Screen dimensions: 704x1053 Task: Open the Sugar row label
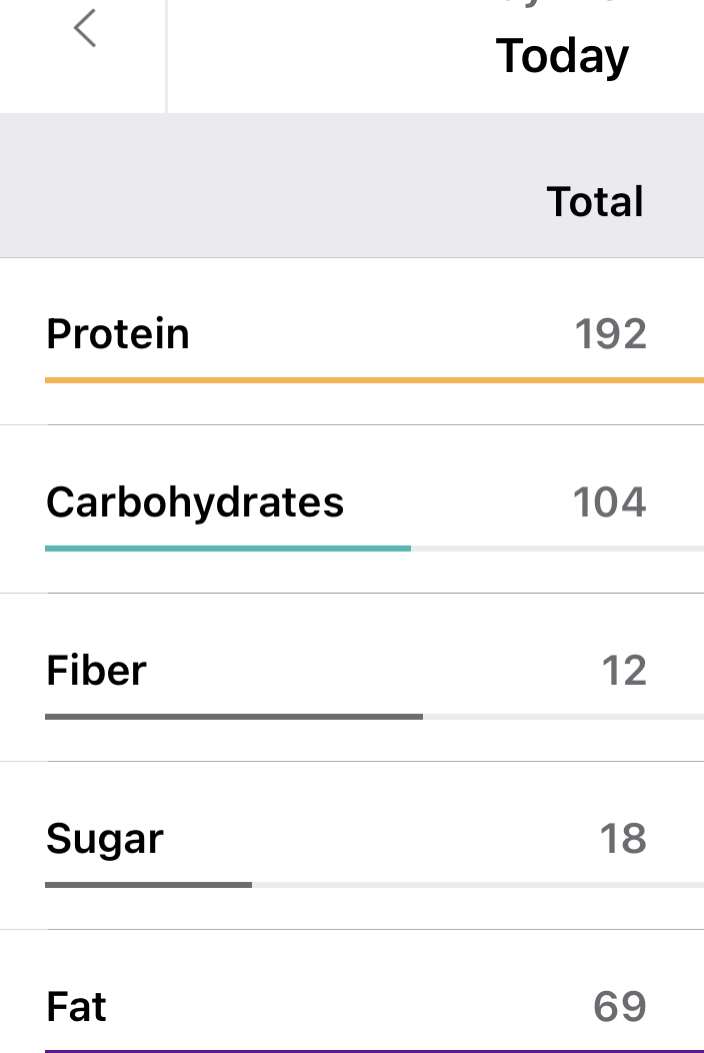[105, 839]
